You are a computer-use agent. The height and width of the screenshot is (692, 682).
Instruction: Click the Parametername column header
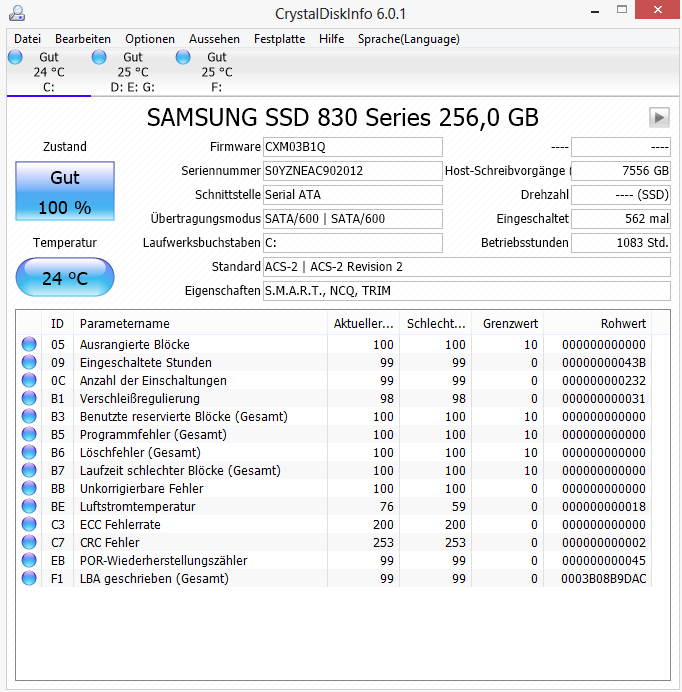(200, 323)
